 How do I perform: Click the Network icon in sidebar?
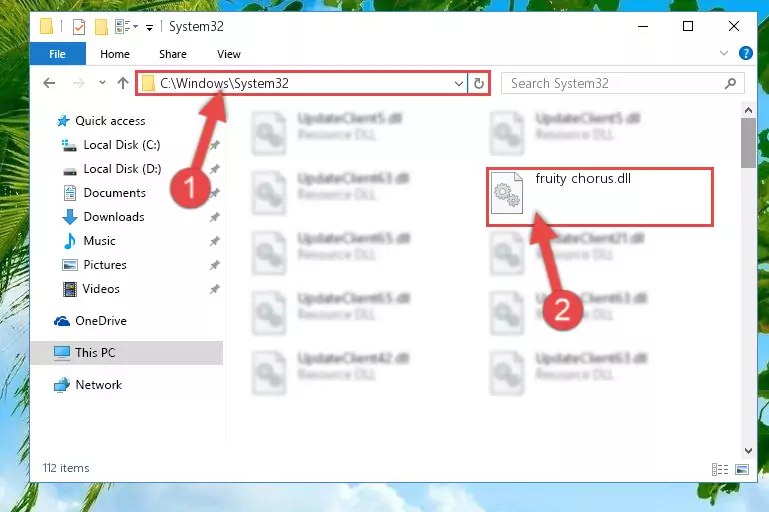click(62, 385)
